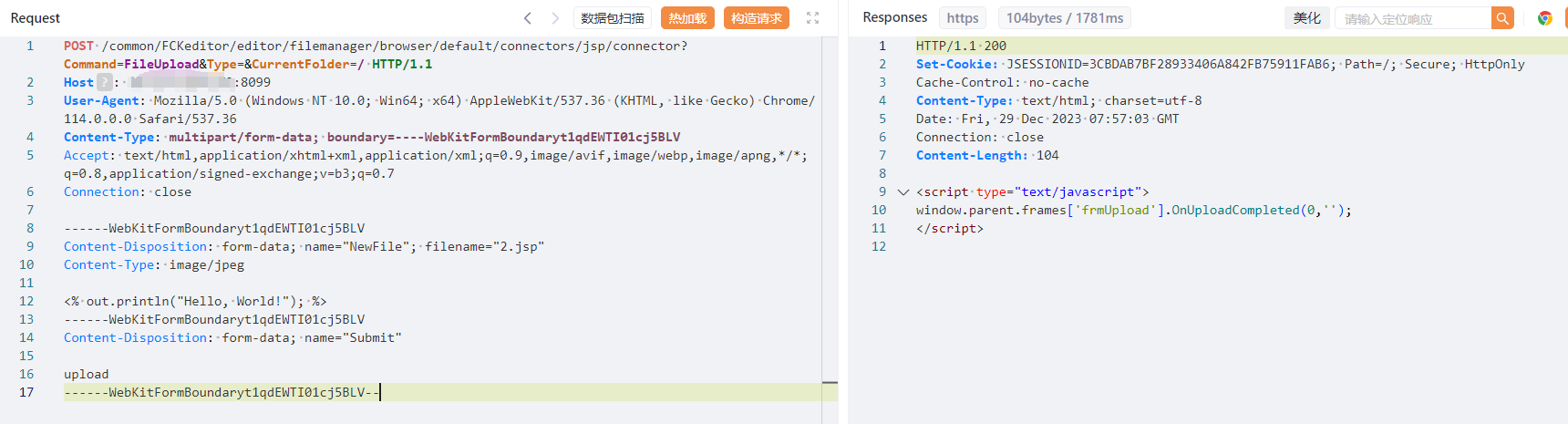
Task: Click filename="2.jsp" in the request body
Action: click(x=484, y=246)
